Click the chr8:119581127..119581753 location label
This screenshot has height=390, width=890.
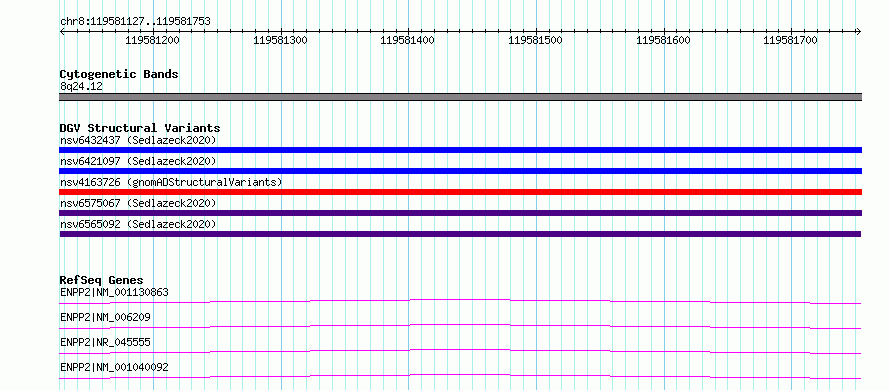click(135, 22)
